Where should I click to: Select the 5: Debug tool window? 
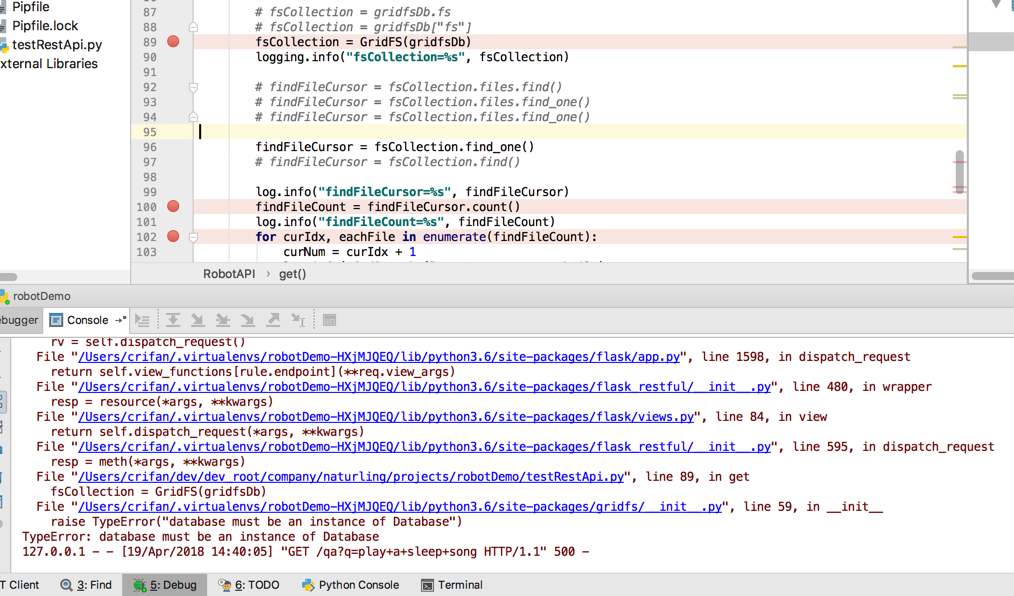pyautogui.click(x=165, y=585)
